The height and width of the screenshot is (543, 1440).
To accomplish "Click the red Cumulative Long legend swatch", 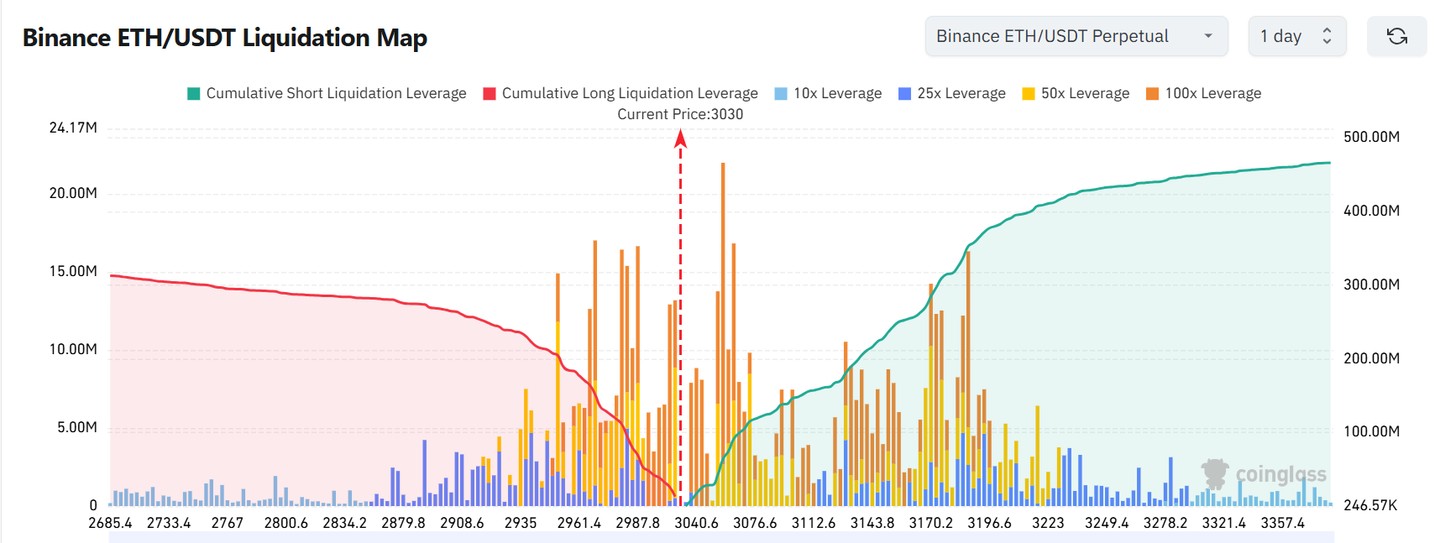I will [489, 93].
